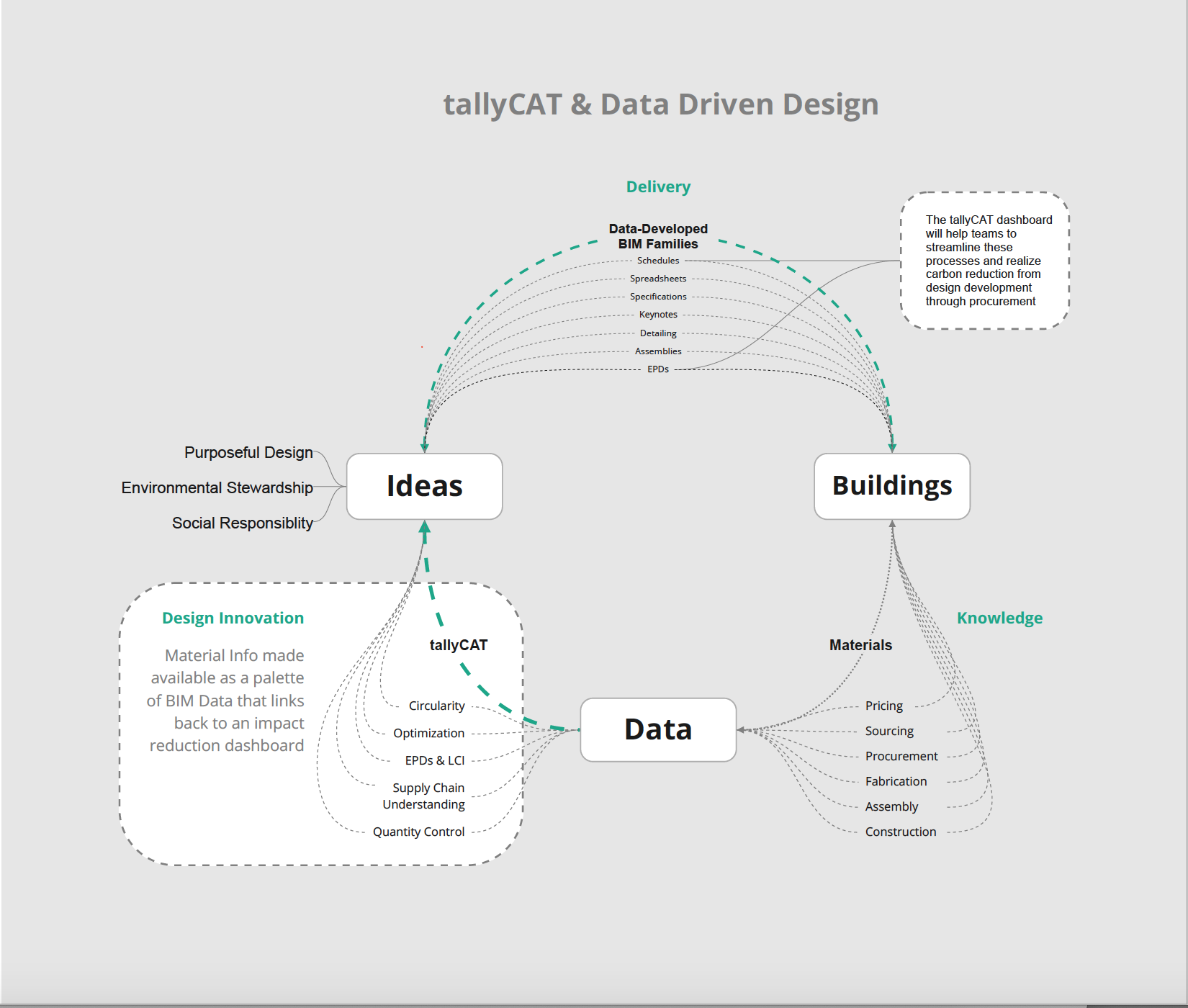This screenshot has height=1008, width=1188.
Task: Click the tallyCAT dashboard callout text
Action: [x=989, y=261]
